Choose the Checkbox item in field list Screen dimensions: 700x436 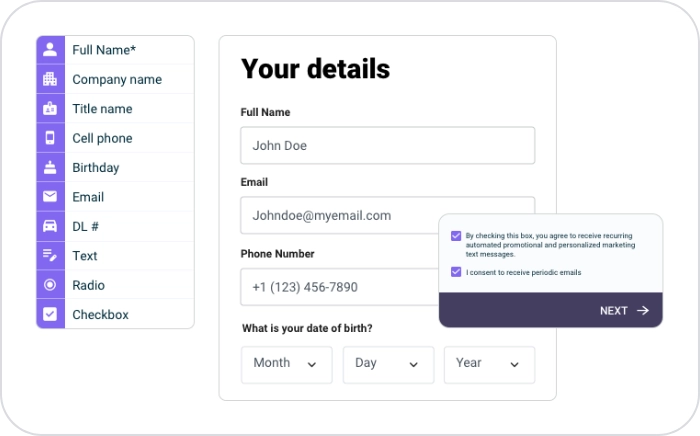[100, 315]
